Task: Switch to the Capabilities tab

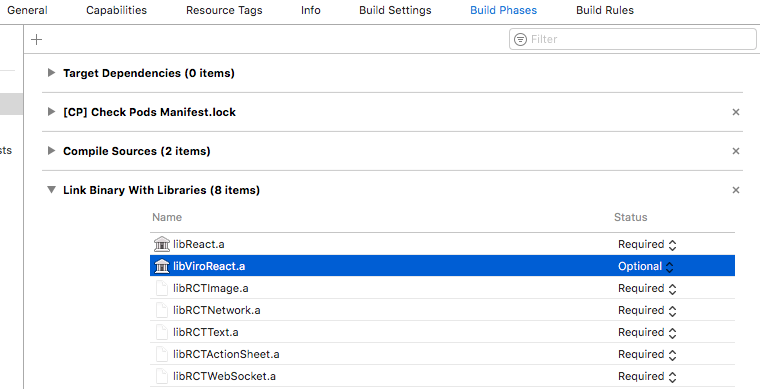Action: pos(116,10)
